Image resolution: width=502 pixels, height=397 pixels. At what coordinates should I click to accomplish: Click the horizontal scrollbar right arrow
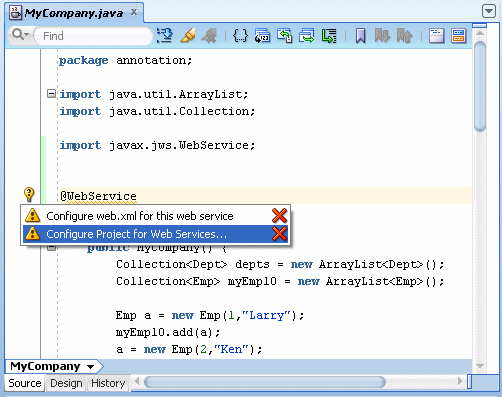[x=460, y=381]
